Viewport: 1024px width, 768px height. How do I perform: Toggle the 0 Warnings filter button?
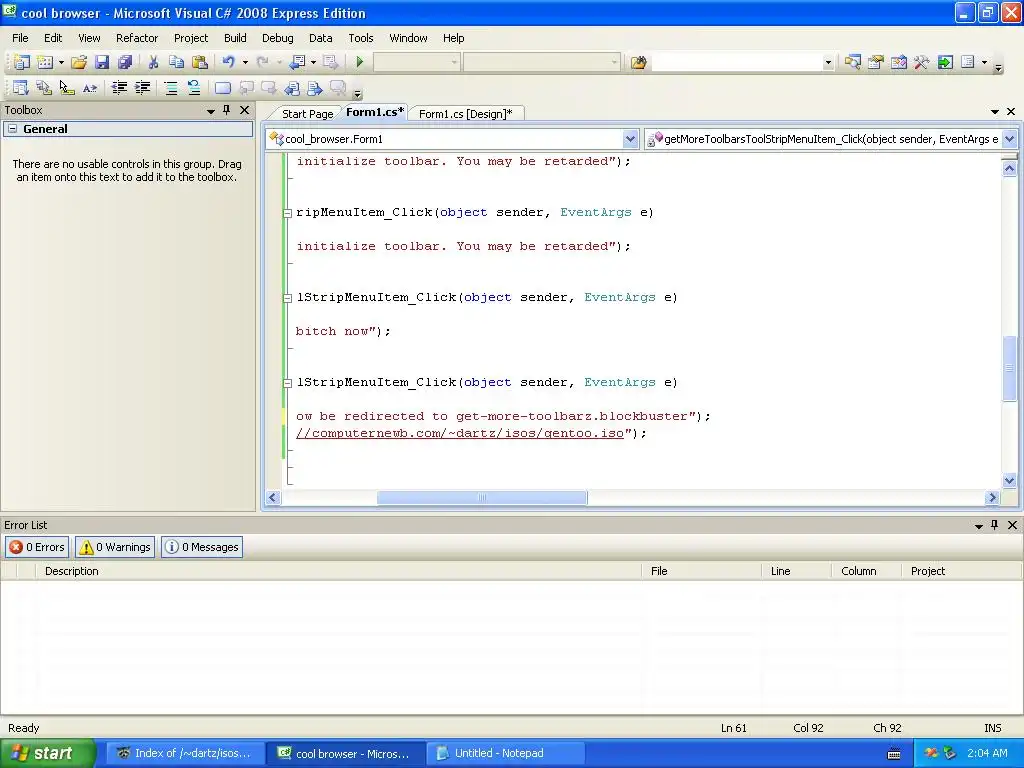click(x=115, y=547)
